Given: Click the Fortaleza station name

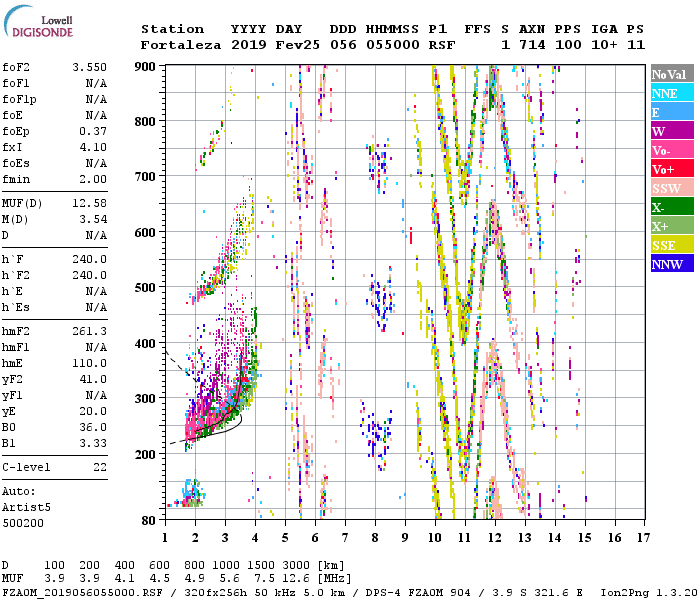Looking at the screenshot, I should [181, 45].
